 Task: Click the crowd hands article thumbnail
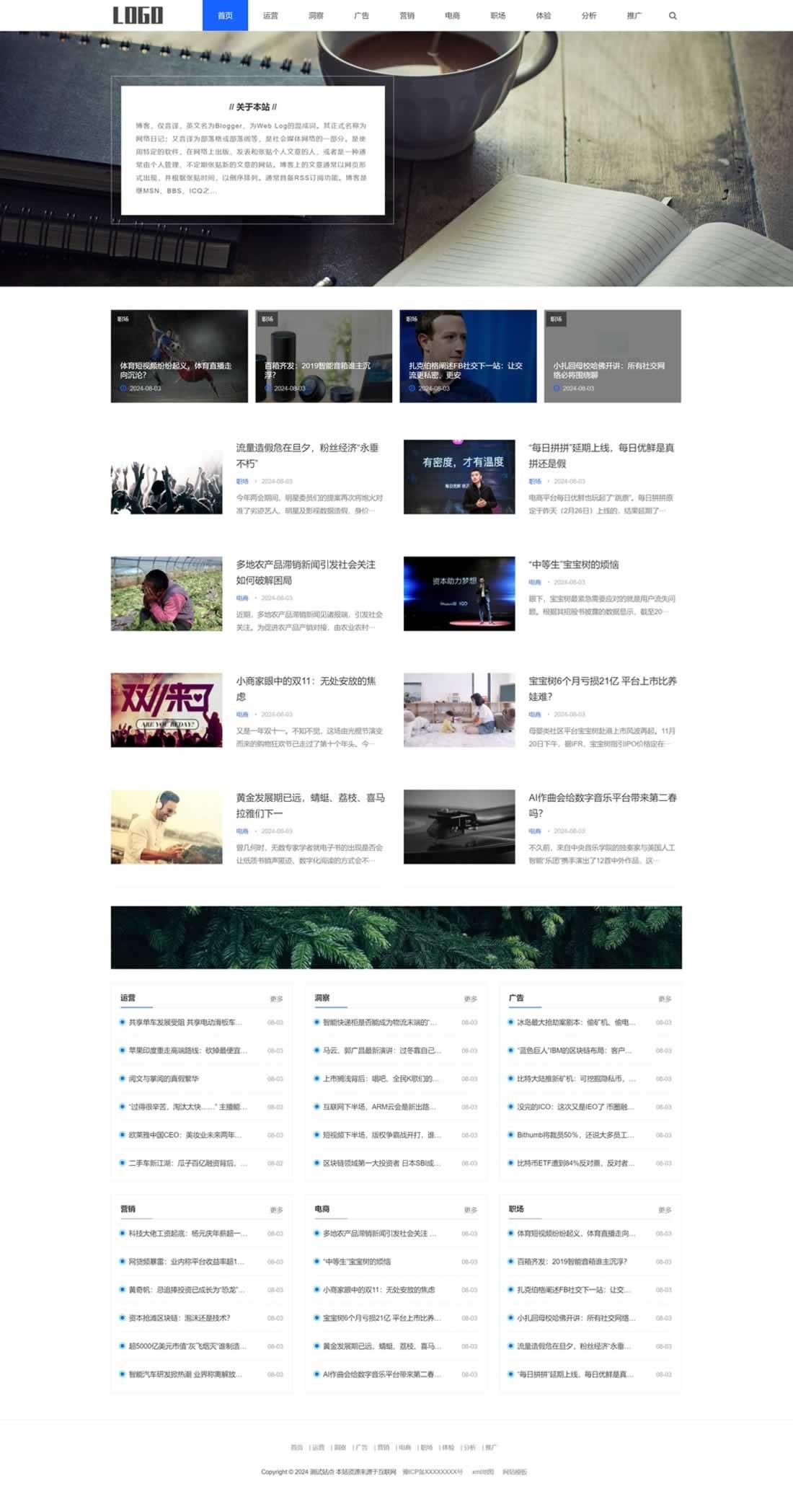pos(167,477)
